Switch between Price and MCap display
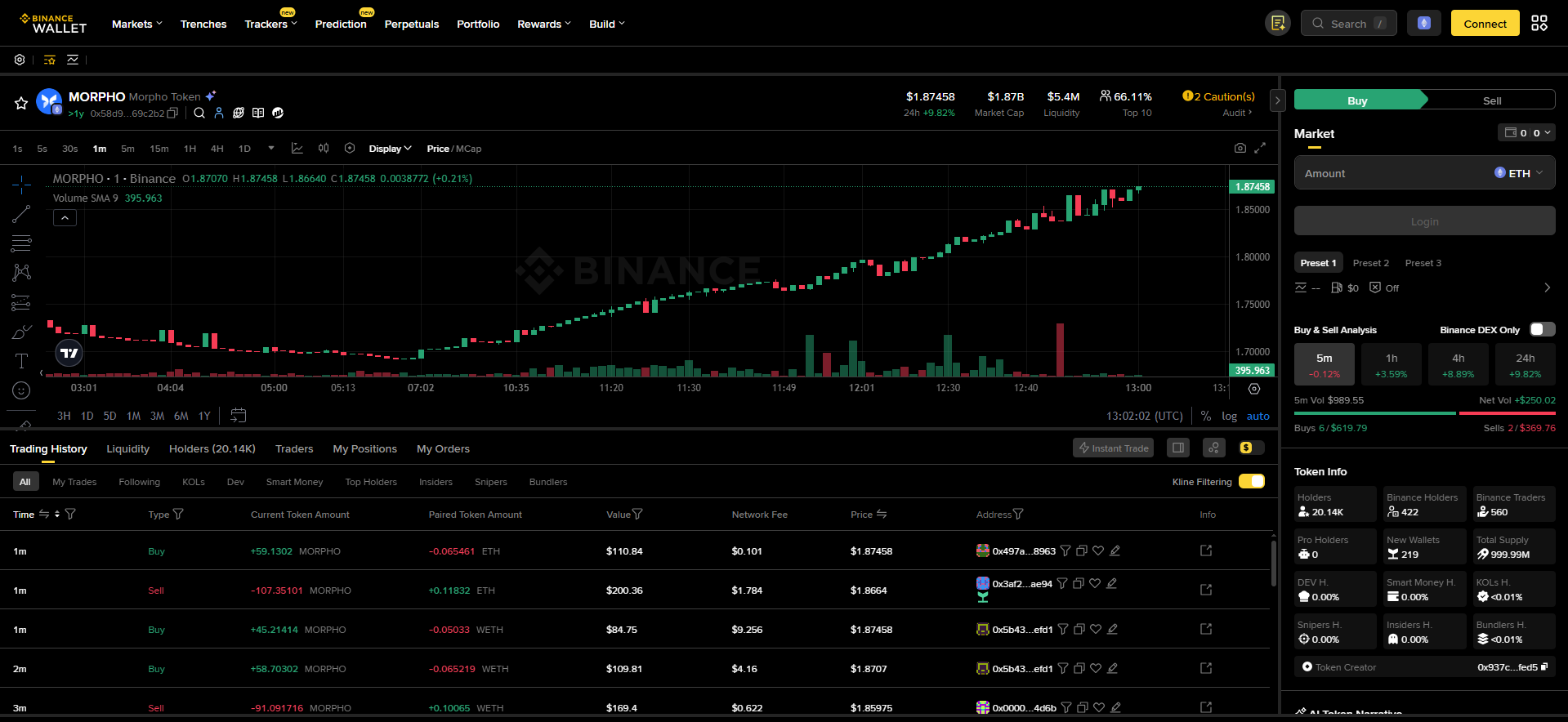Image resolution: width=1568 pixels, height=722 pixels. [453, 149]
